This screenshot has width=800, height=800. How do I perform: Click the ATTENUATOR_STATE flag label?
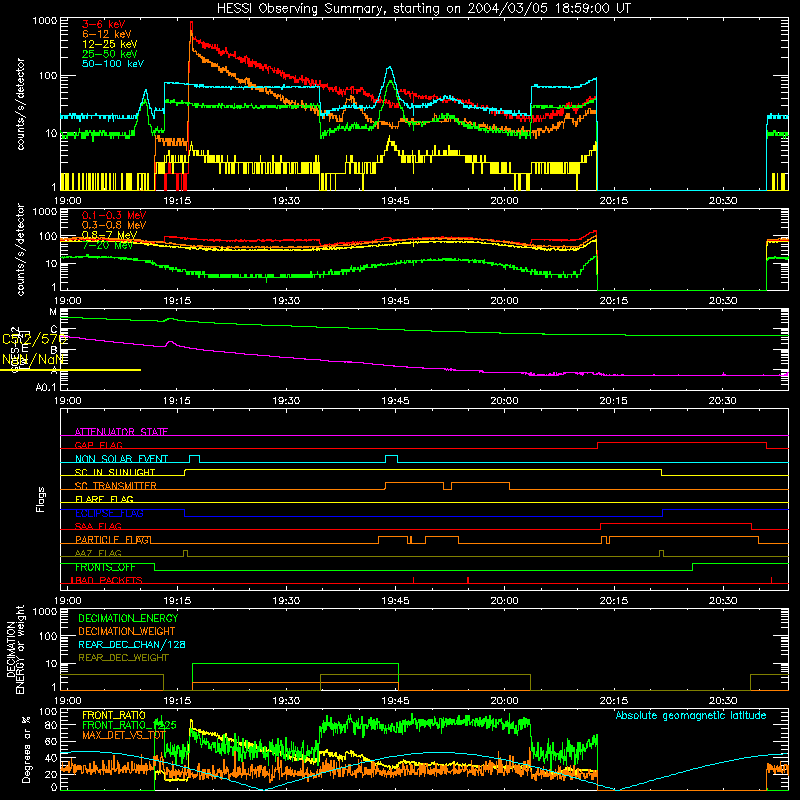click(x=121, y=432)
